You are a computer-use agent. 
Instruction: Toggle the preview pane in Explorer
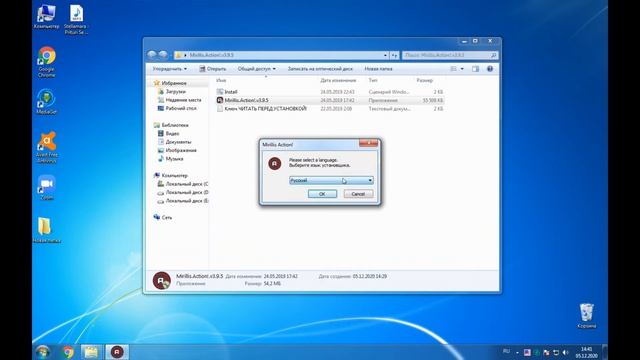(x=476, y=69)
